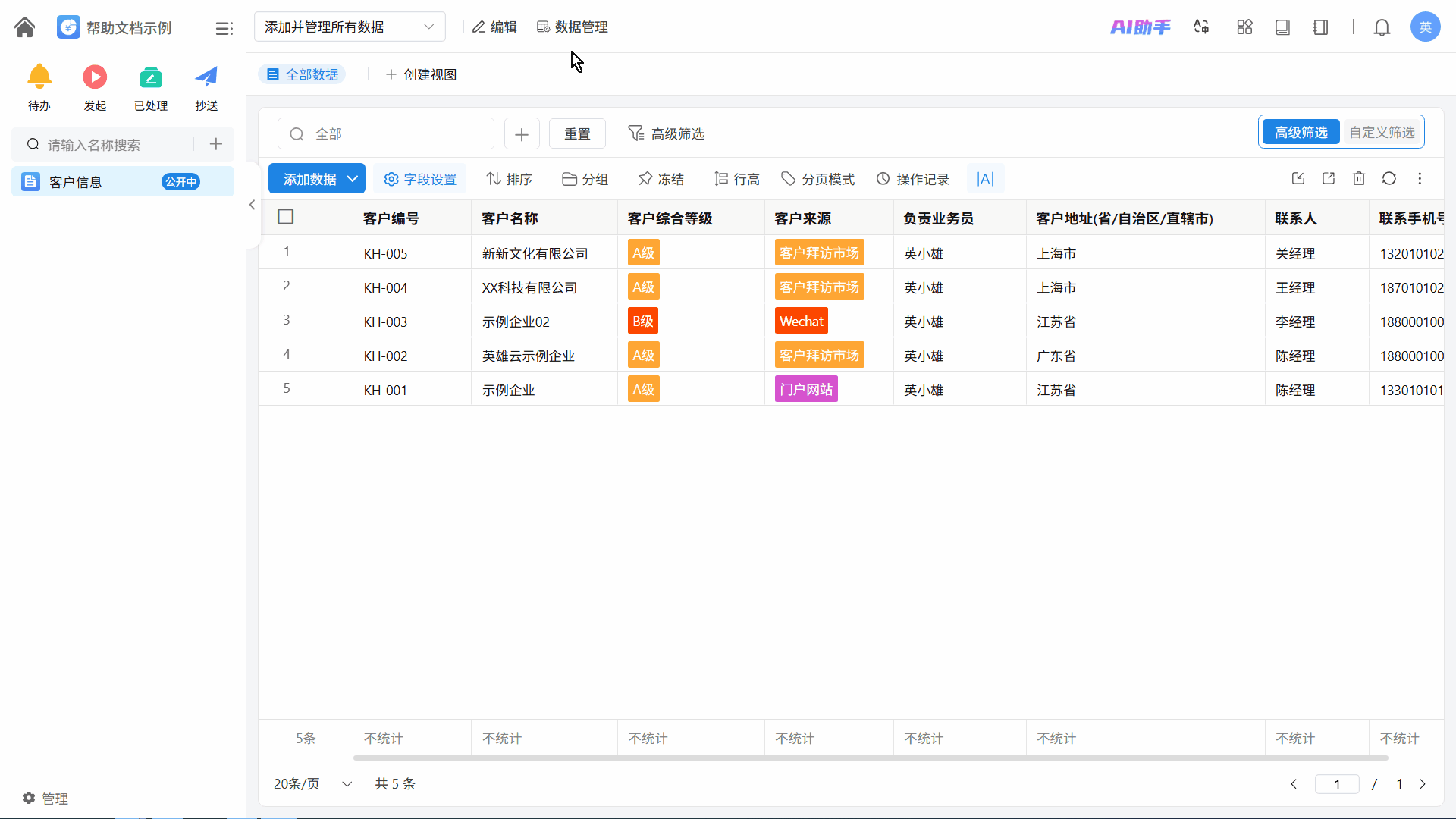Open the 添加并管理所有数据 dropdown
Screen dimensions: 1456x819
coord(350,27)
